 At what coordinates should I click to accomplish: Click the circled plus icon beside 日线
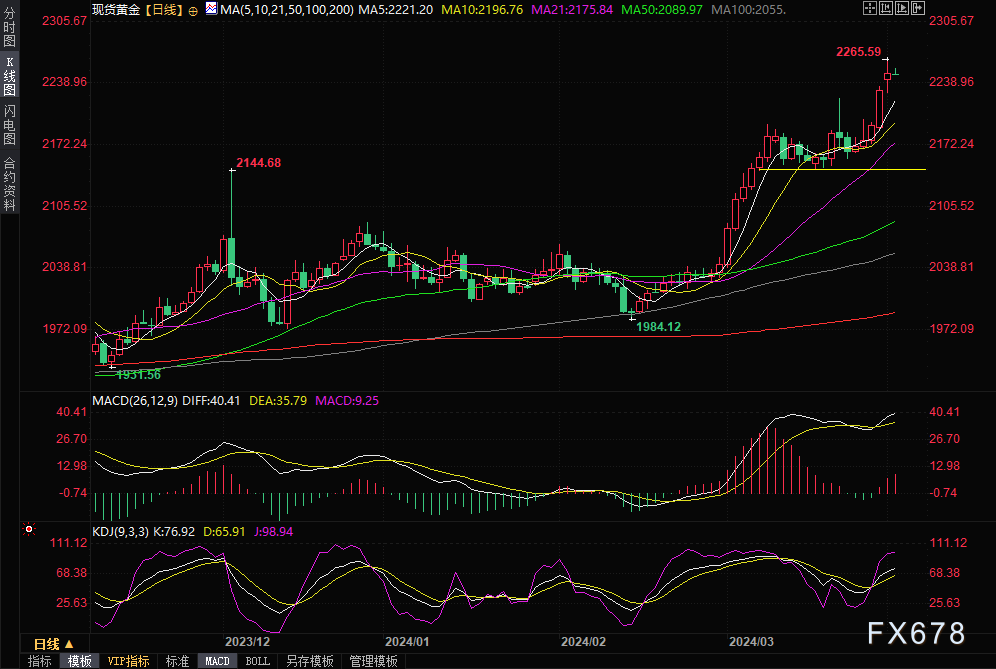click(193, 9)
